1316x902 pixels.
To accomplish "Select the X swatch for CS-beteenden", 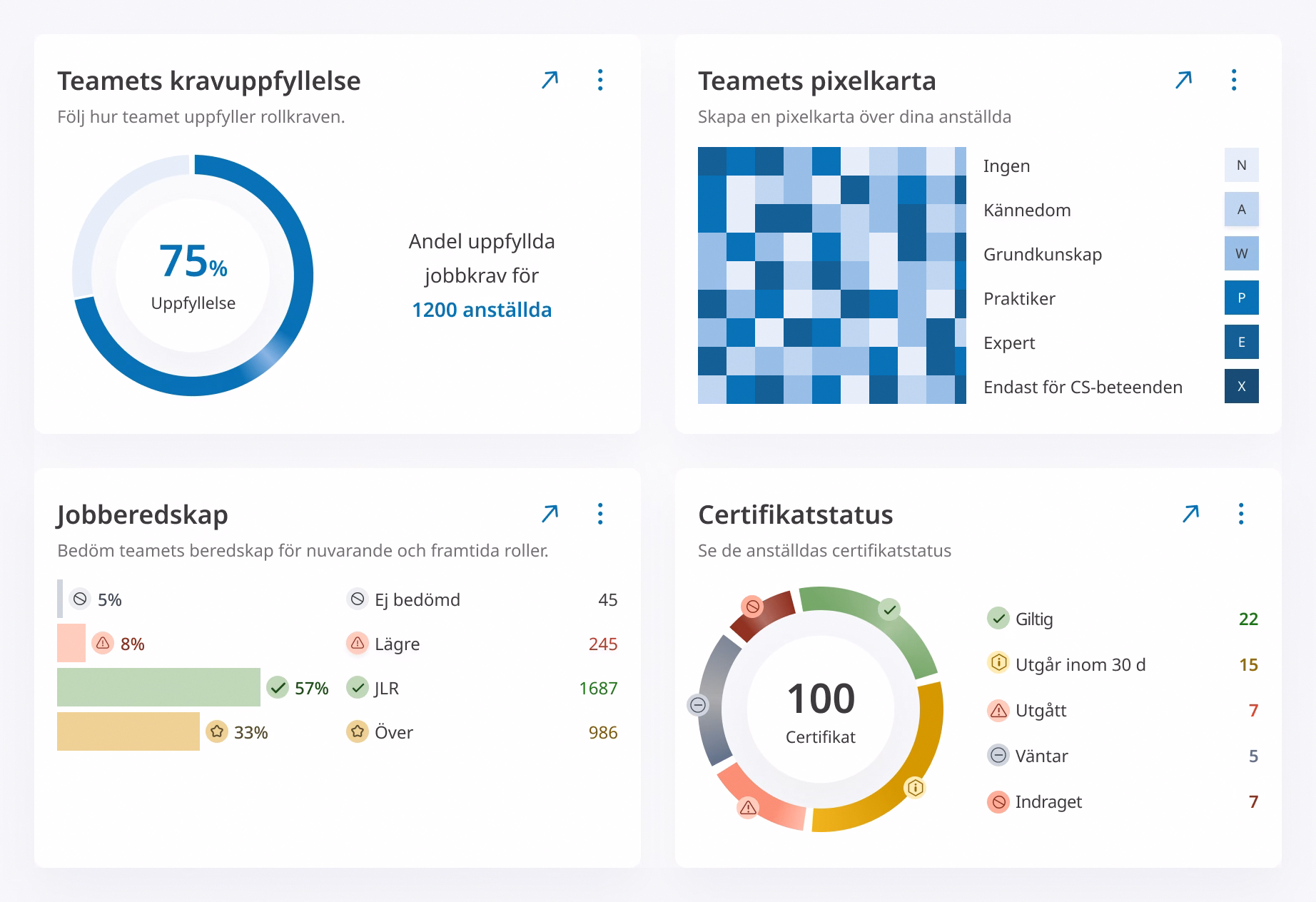I will coord(1242,386).
